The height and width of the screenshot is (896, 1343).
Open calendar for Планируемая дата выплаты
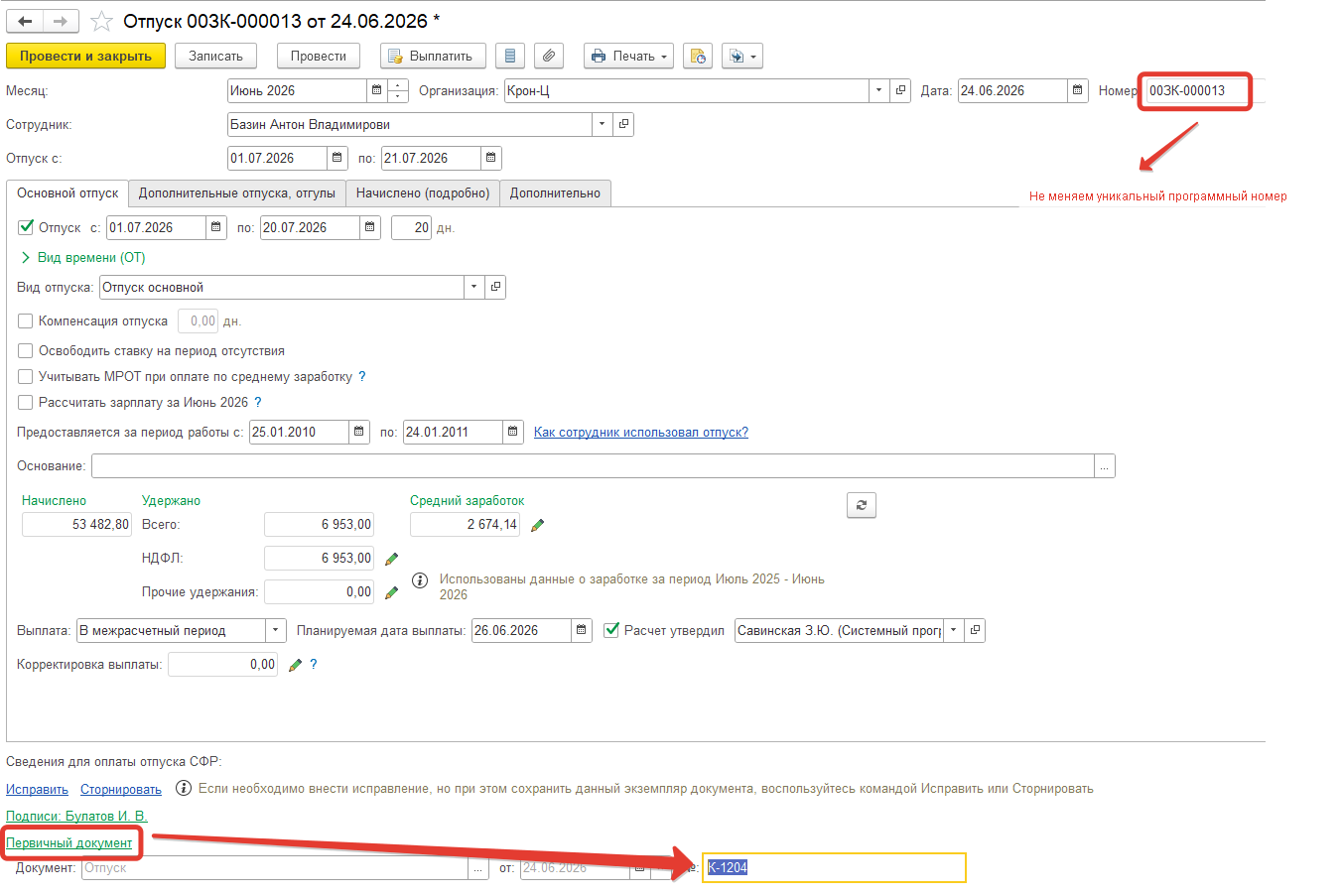[582, 630]
